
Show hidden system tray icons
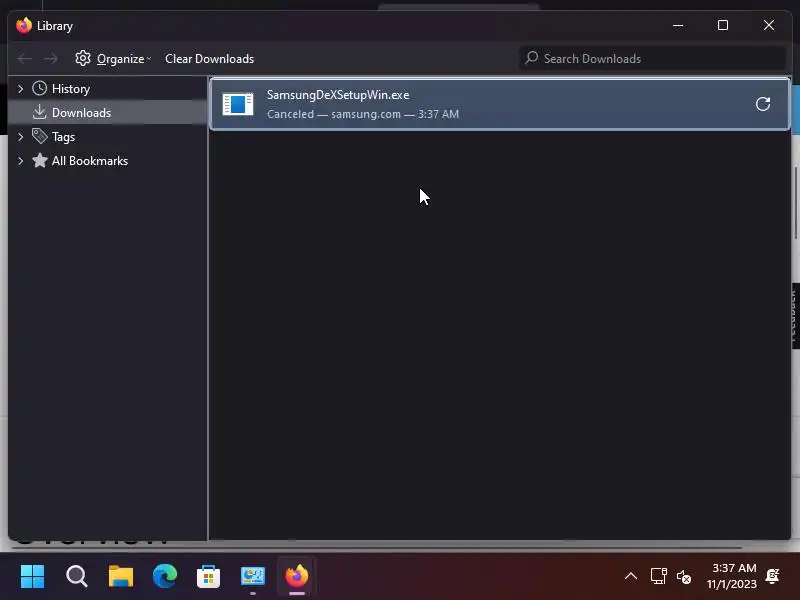pyautogui.click(x=631, y=577)
